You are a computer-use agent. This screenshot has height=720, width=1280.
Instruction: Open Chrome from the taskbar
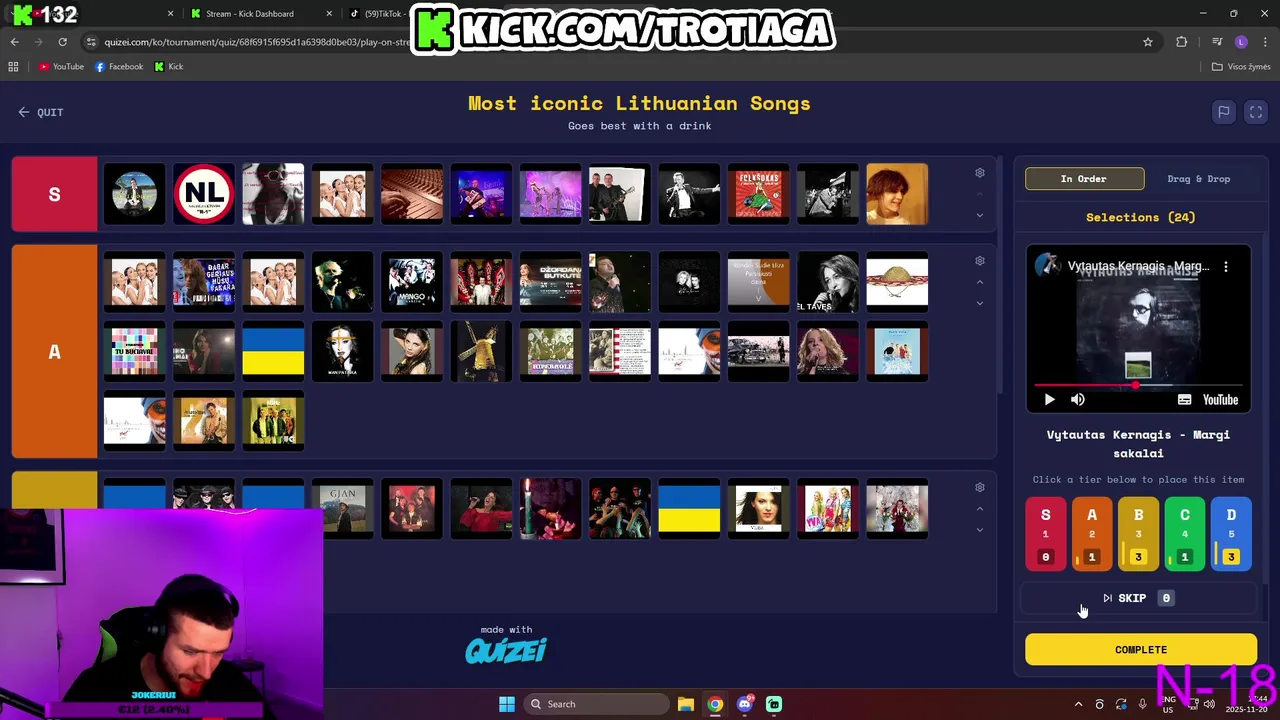point(715,704)
